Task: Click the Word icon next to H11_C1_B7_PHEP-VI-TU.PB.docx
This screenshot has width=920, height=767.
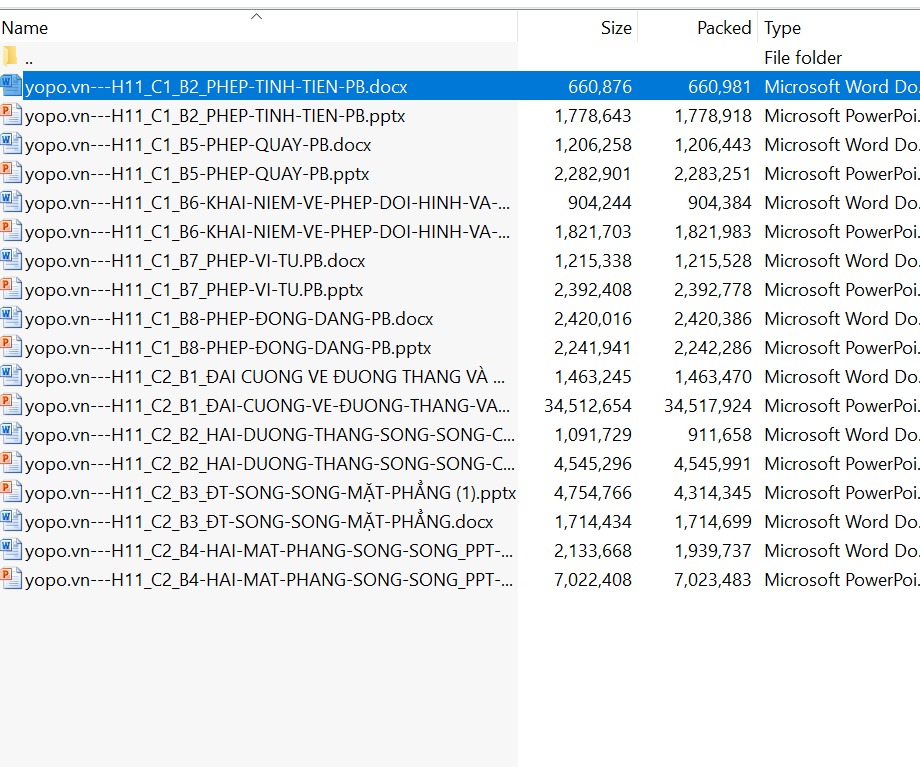Action: pos(11,260)
